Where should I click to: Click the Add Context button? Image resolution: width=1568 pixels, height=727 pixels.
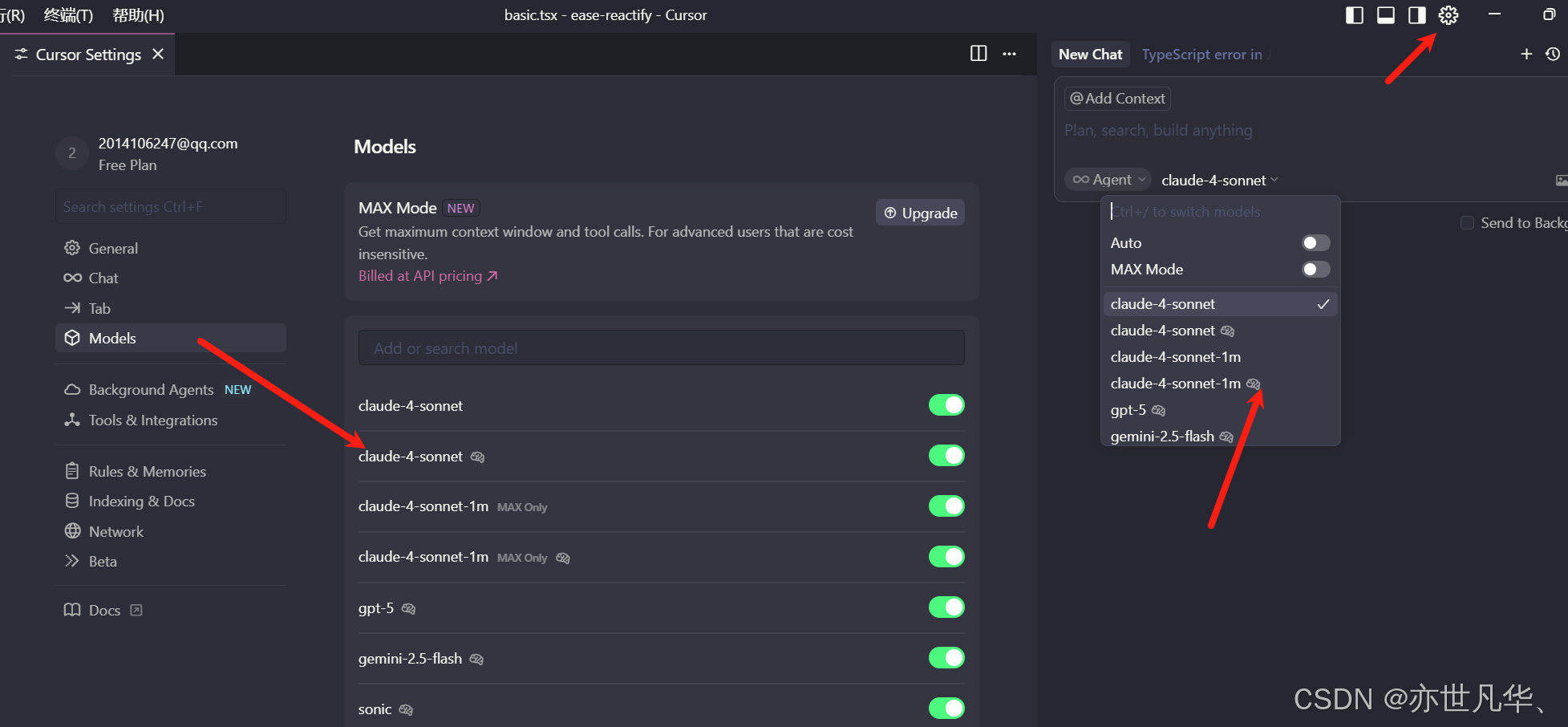click(x=1117, y=98)
